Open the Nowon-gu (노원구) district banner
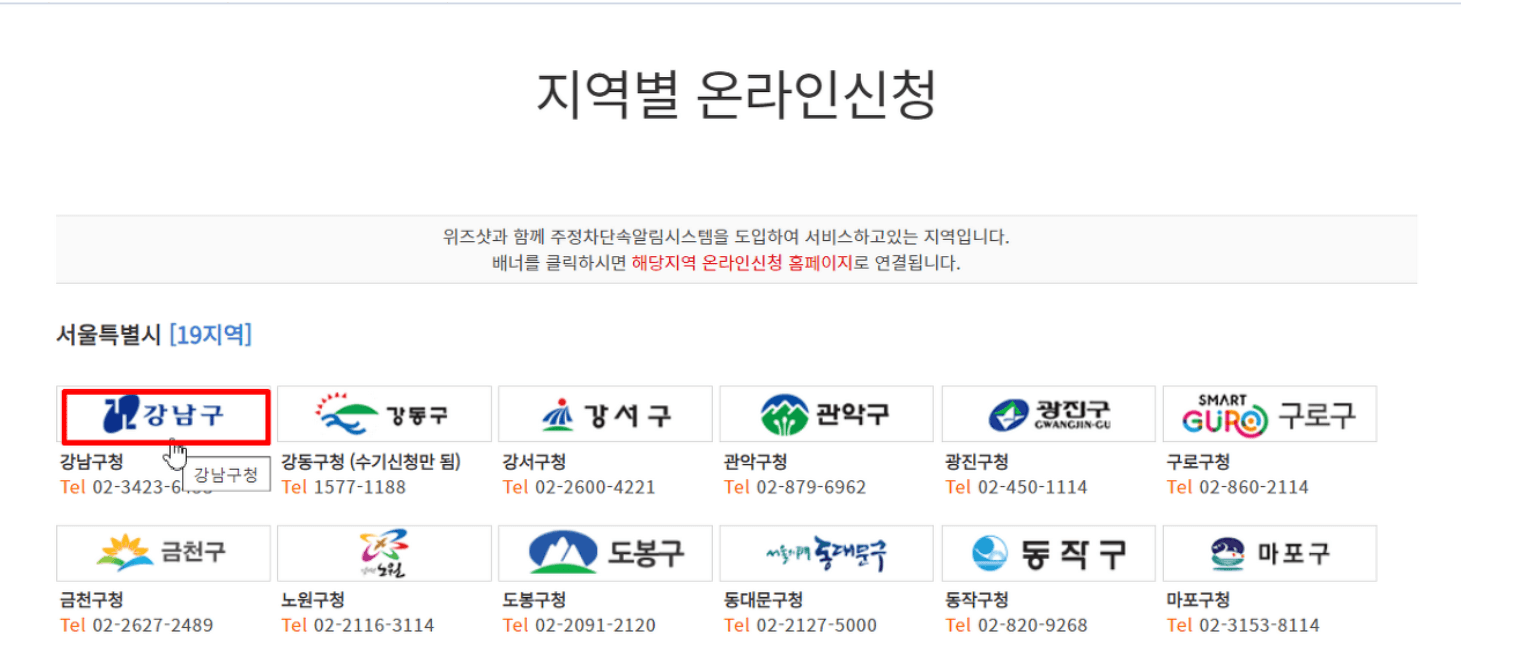 tap(384, 553)
